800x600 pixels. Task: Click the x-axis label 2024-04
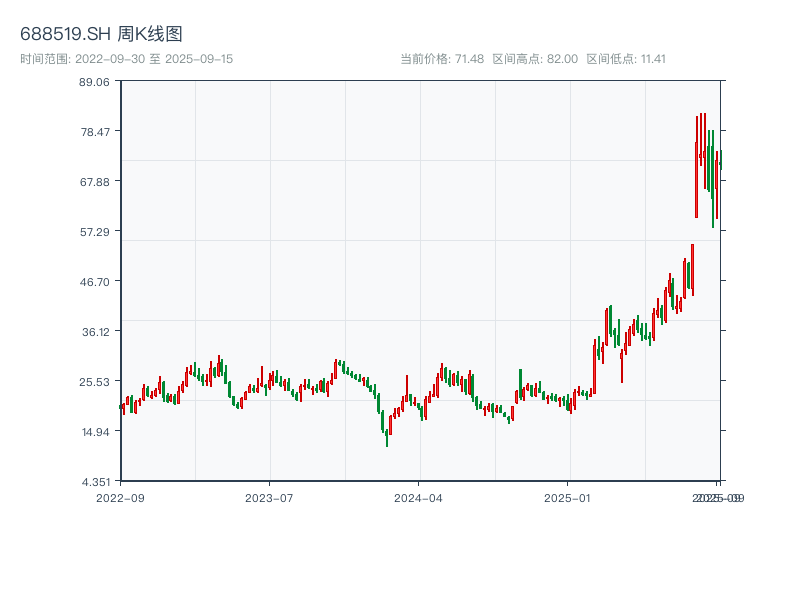tap(418, 498)
